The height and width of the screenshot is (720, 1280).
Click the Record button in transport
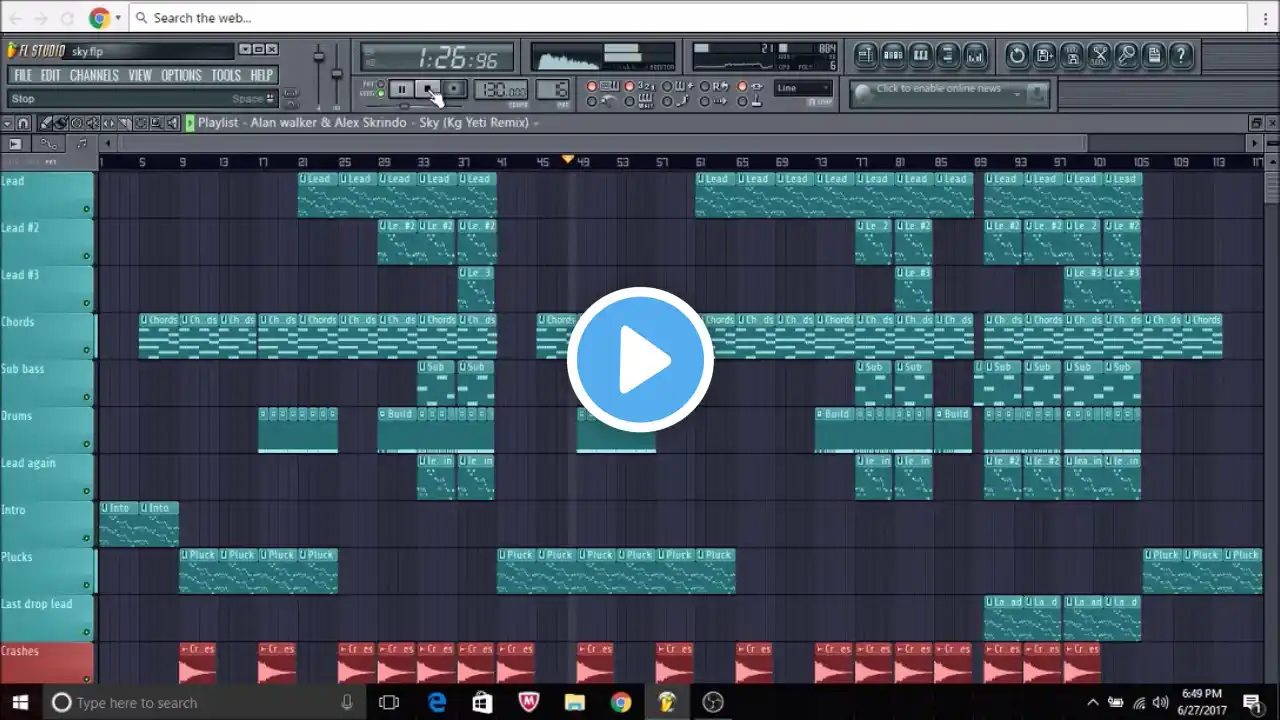(454, 89)
